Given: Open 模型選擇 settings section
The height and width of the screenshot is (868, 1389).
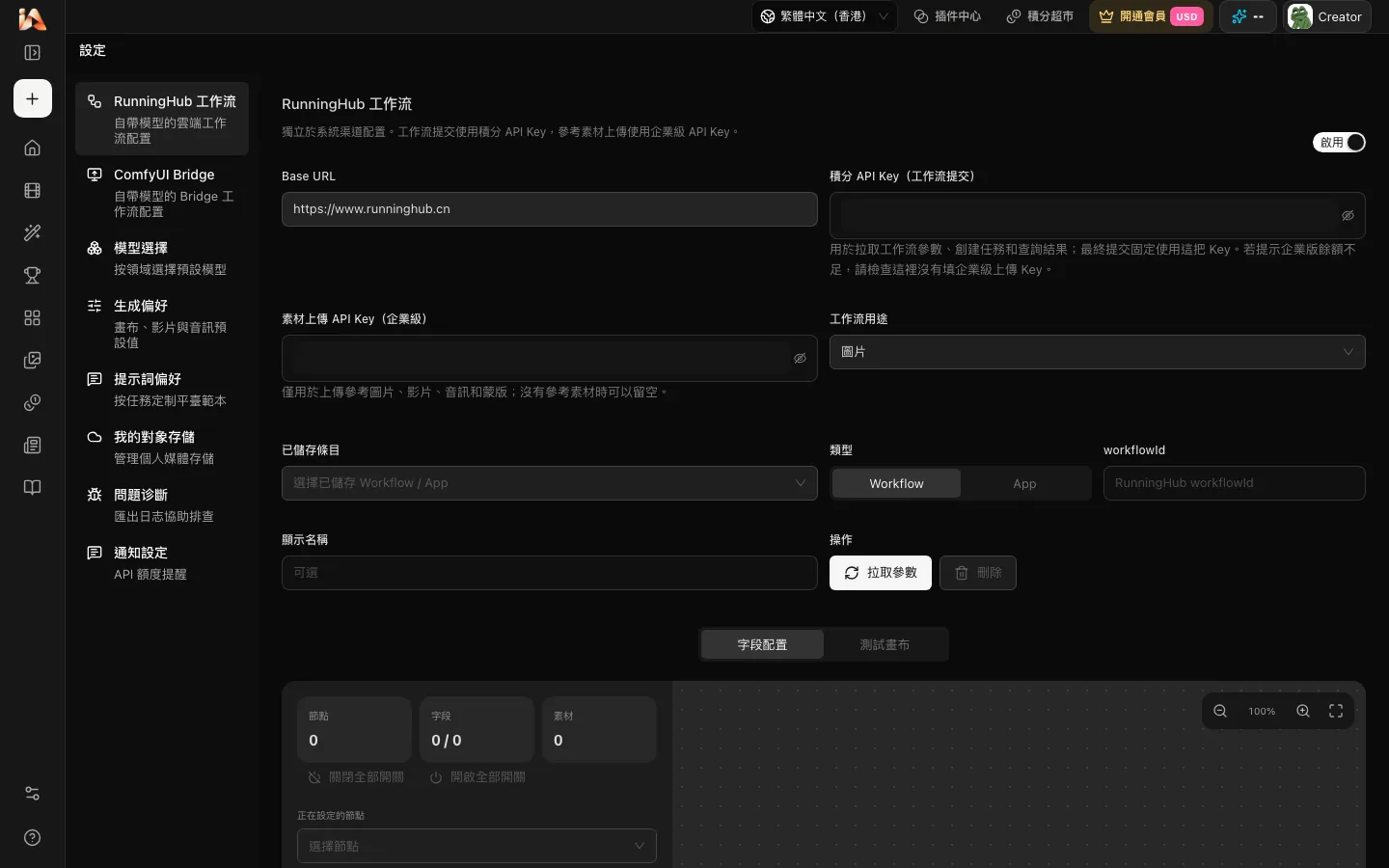Looking at the screenshot, I should [162, 258].
